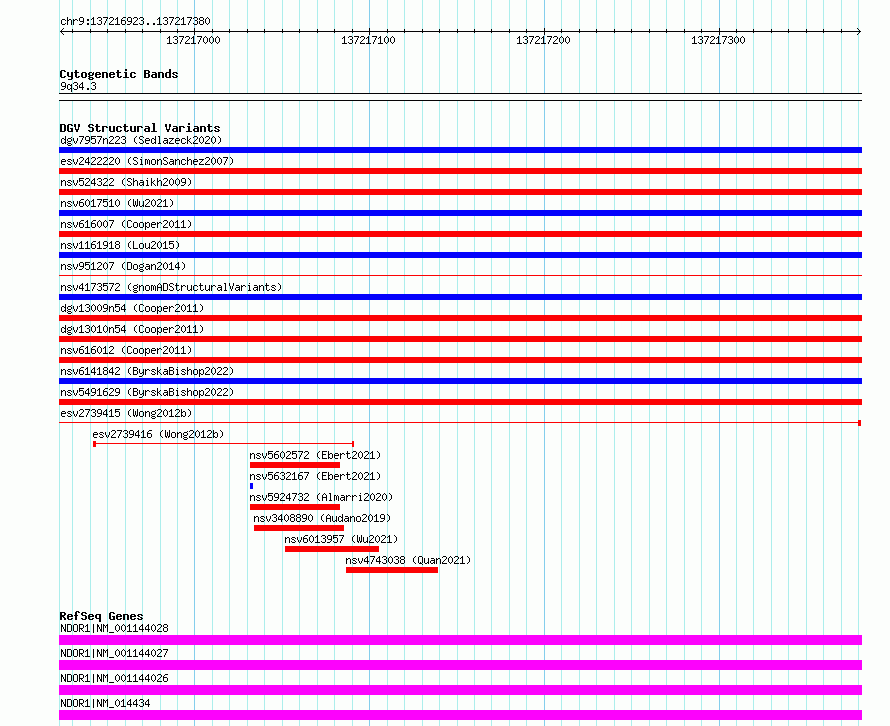The height and width of the screenshot is (726, 890).
Task: Select the 9q34.3 band label
Action: point(78,86)
